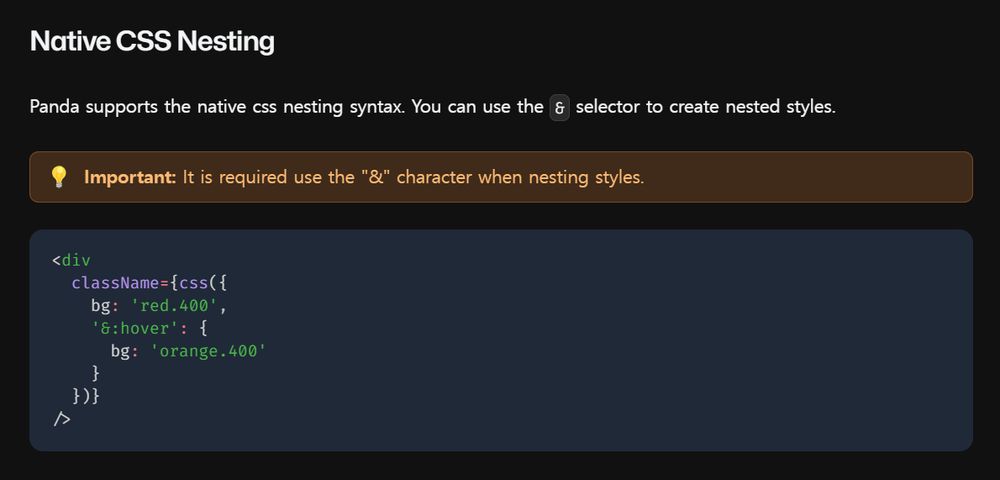The width and height of the screenshot is (1000, 480).
Task: Click the word Panda in the paragraph
Action: coord(54,106)
